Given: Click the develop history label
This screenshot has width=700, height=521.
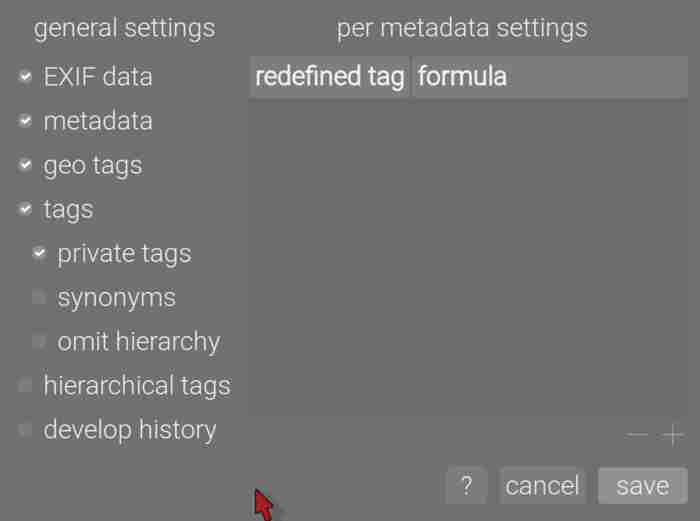Looking at the screenshot, I should point(130,429).
